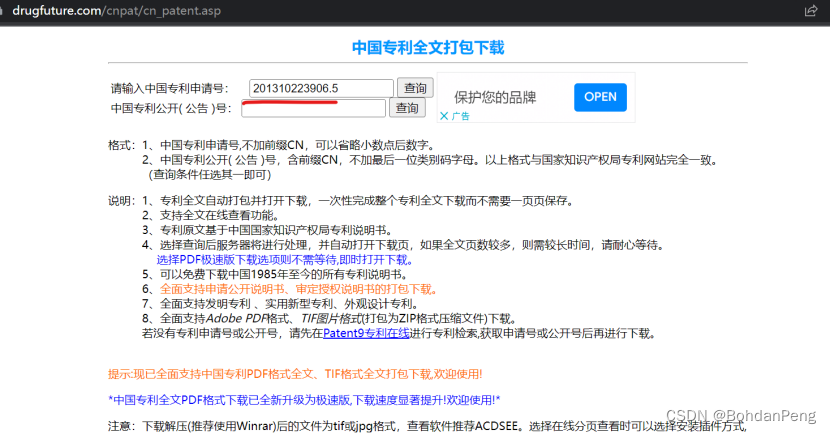Click the 广告 label in ad
The height and width of the screenshot is (434, 831).
pyautogui.click(x=461, y=116)
